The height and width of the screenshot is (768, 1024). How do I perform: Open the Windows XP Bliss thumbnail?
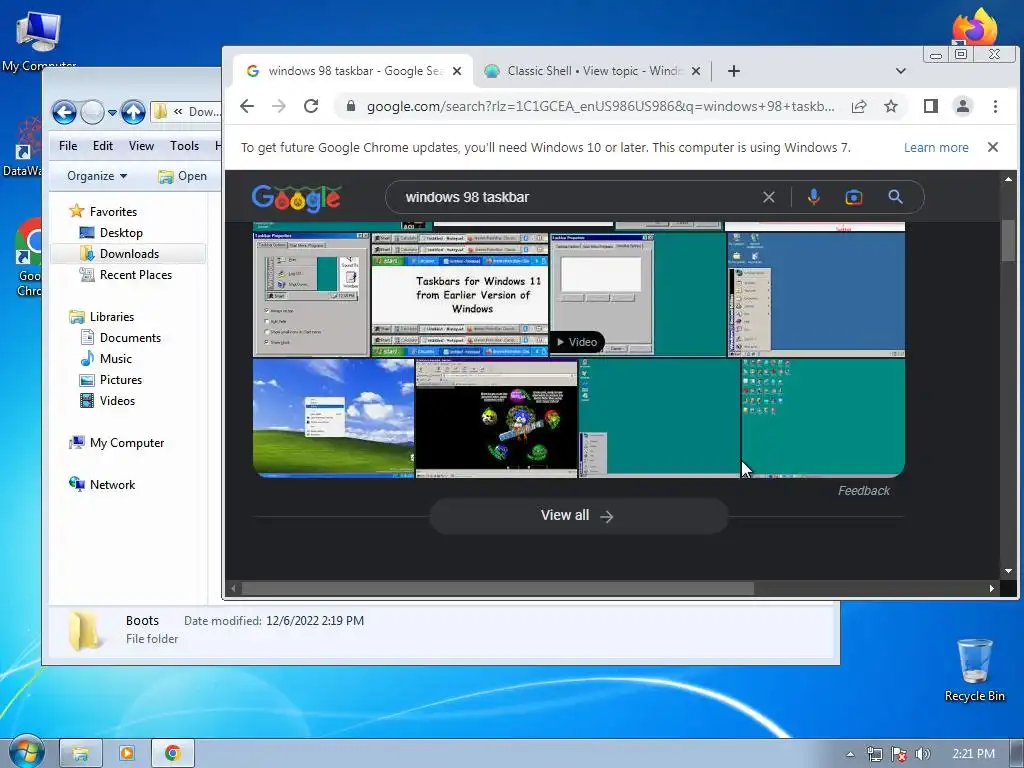334,418
